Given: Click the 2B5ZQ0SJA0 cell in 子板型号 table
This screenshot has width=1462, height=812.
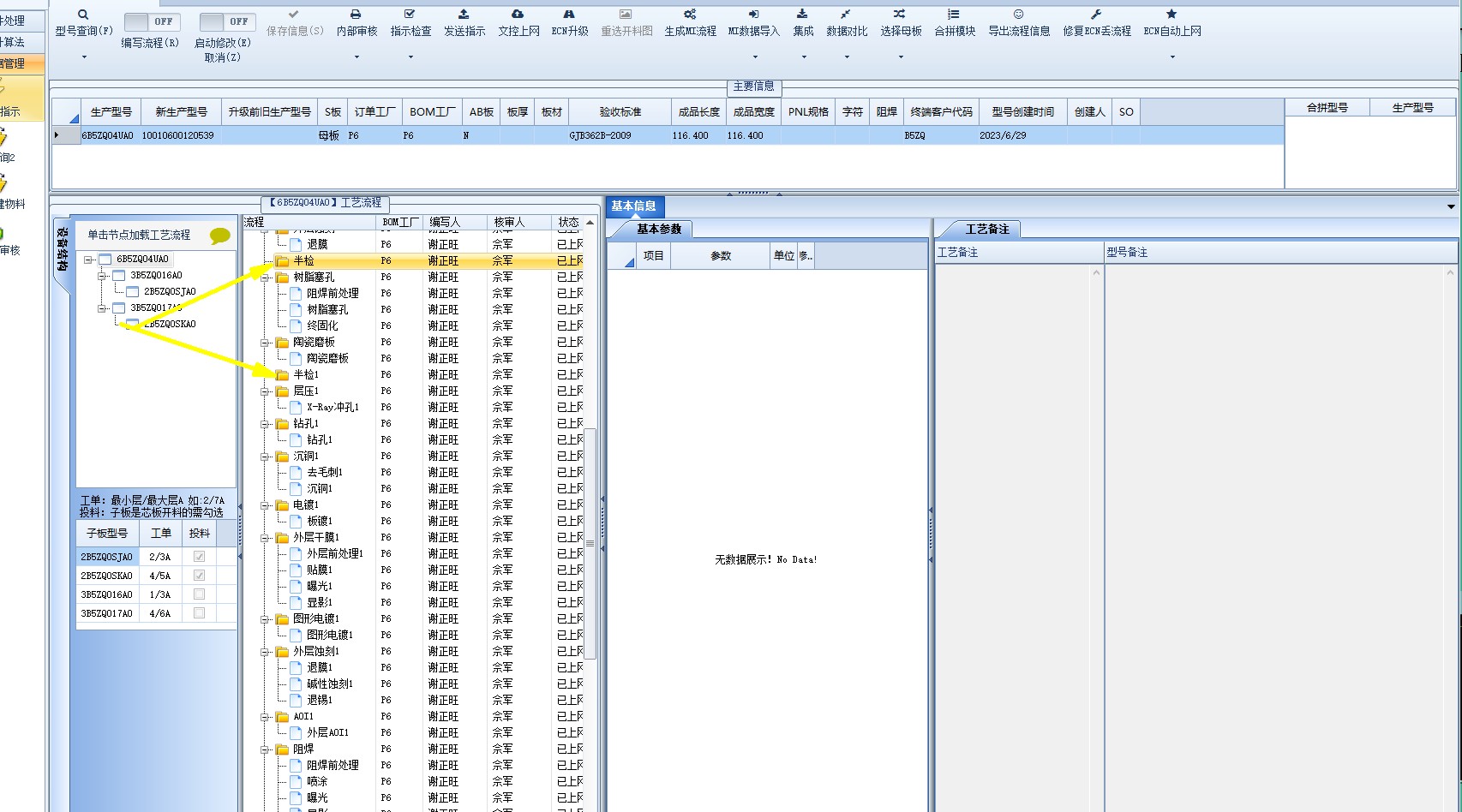Looking at the screenshot, I should [107, 557].
